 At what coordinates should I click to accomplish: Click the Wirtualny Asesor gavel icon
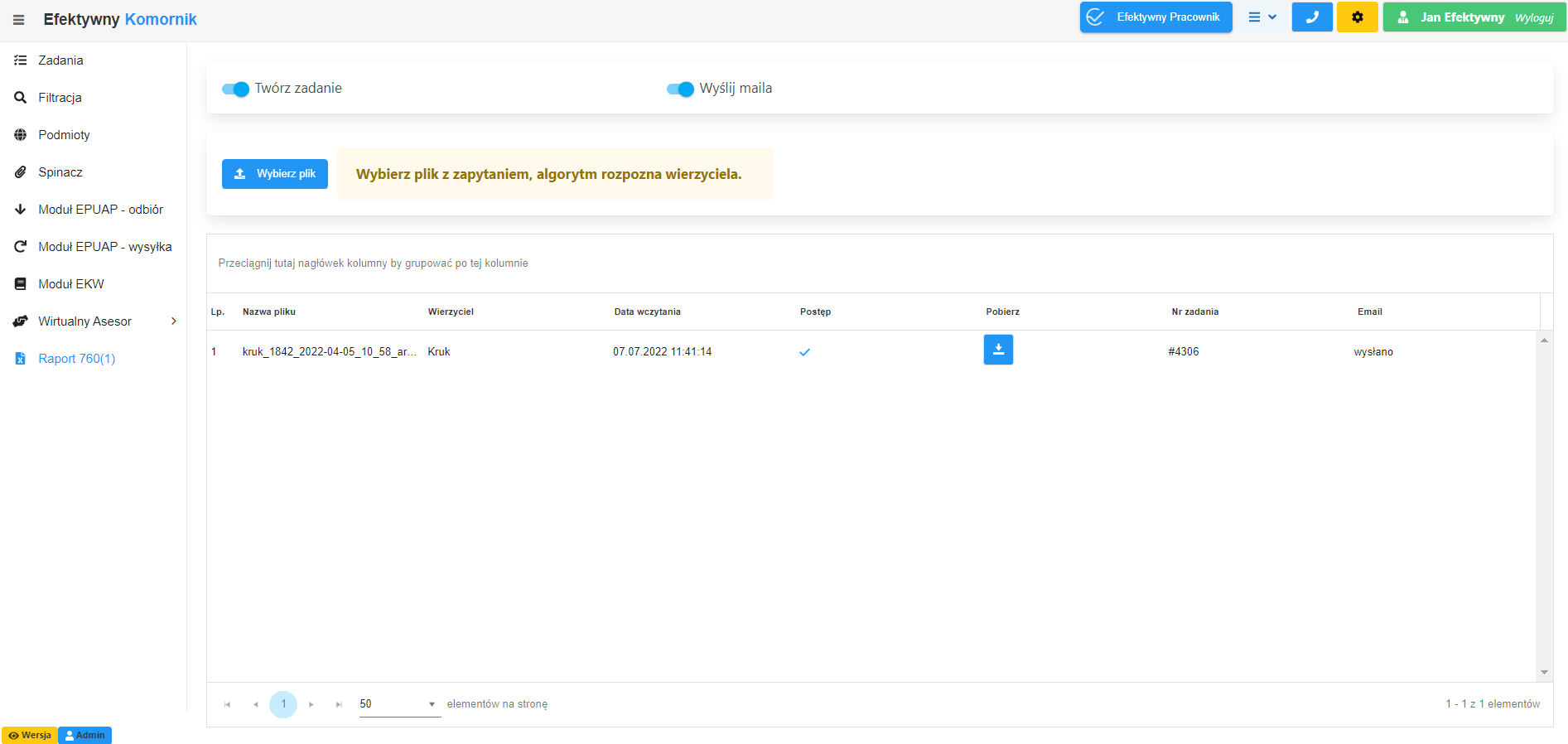tap(21, 321)
